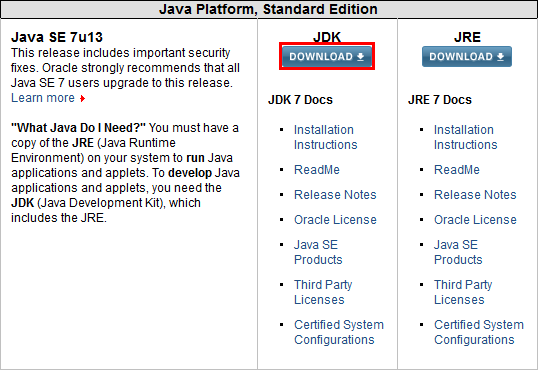Screen dimensions: 538x370
Task: Open JRE Certified System Configurations link
Action: tap(479, 332)
